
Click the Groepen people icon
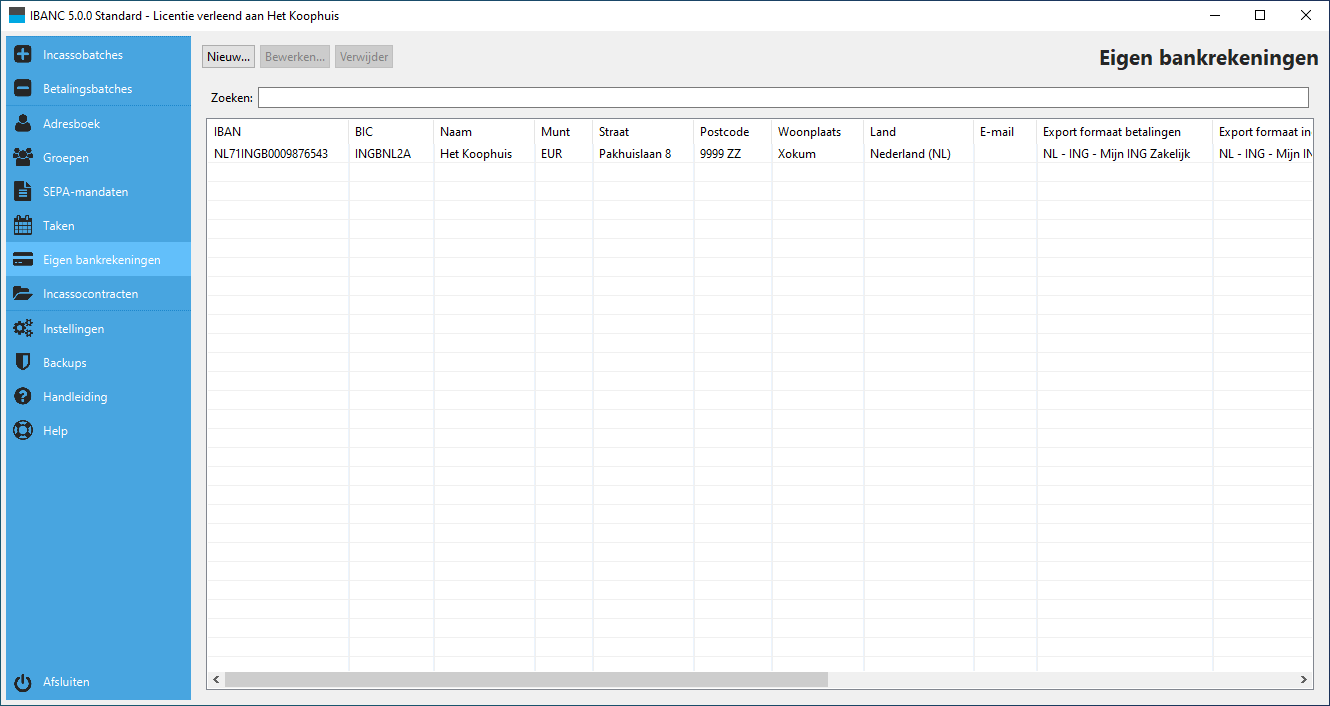[23, 158]
